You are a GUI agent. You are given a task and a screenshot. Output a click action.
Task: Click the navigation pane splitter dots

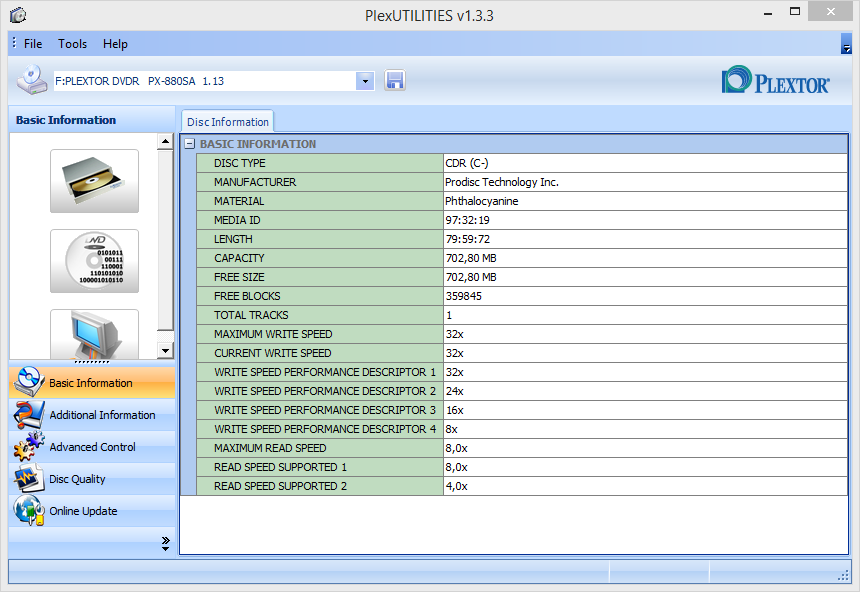click(92, 362)
